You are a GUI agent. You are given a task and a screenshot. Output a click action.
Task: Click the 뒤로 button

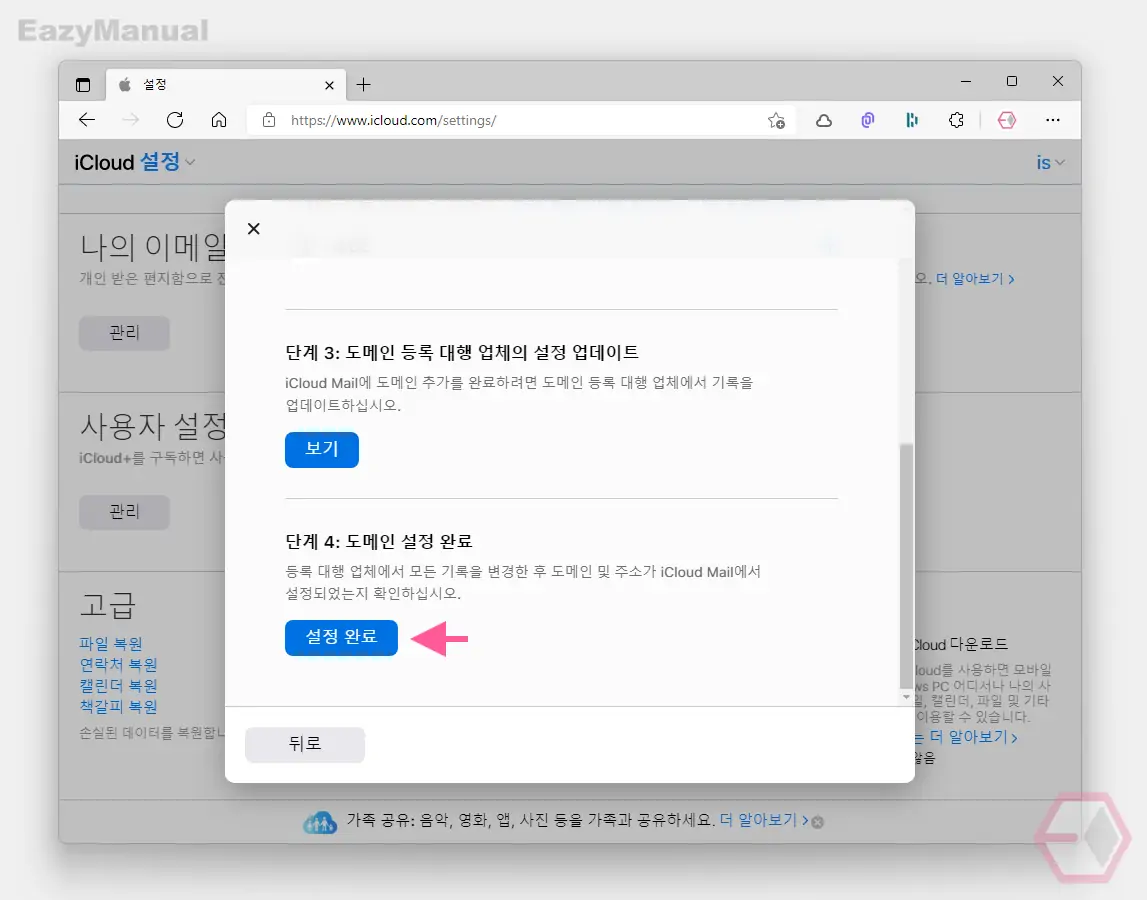pyautogui.click(x=305, y=744)
